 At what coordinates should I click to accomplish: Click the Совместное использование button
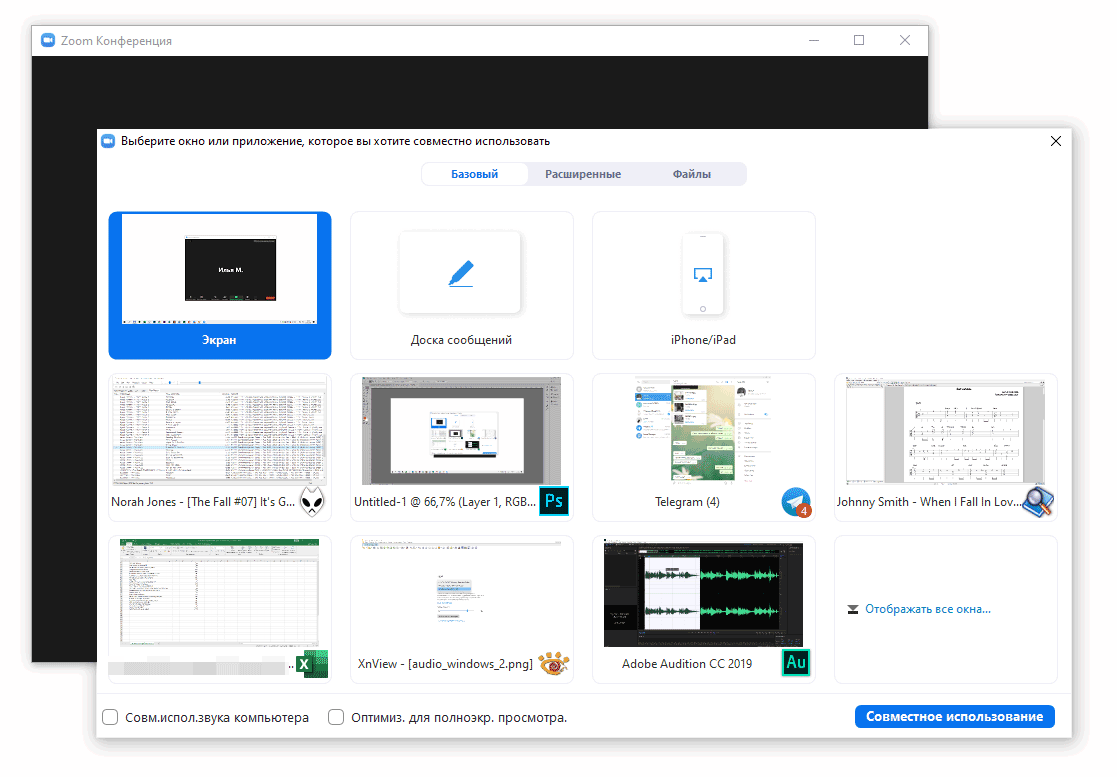pos(955,716)
